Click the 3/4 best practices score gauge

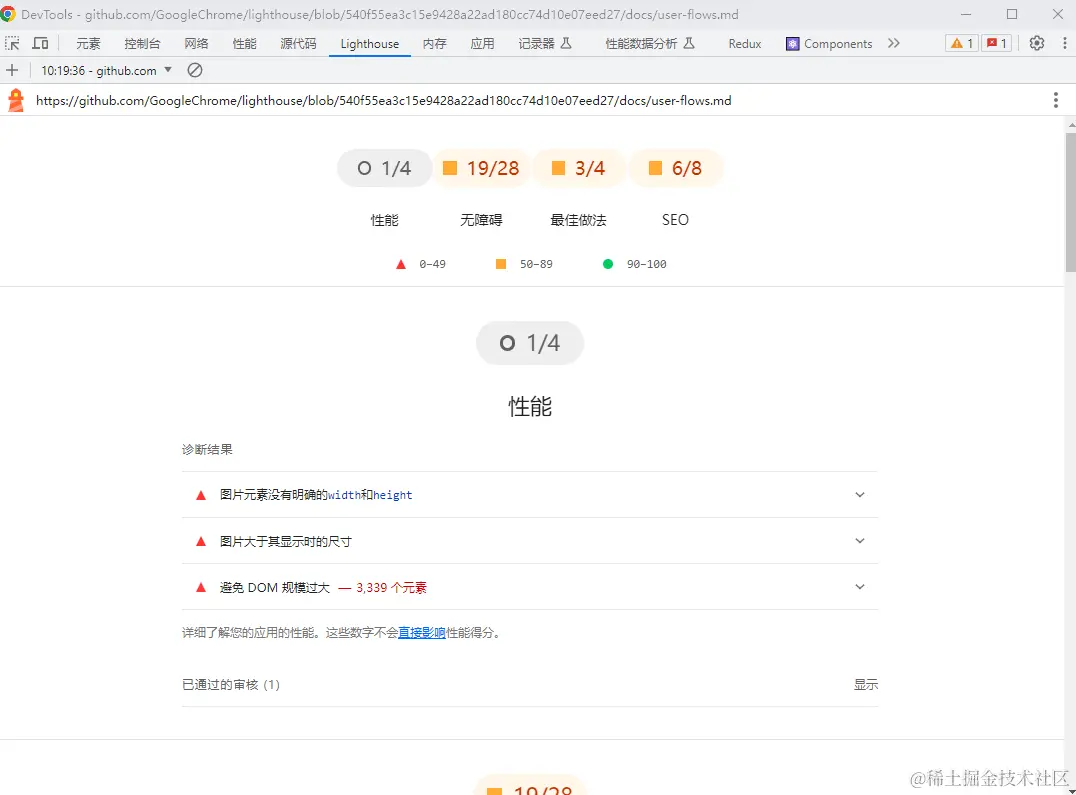578,168
